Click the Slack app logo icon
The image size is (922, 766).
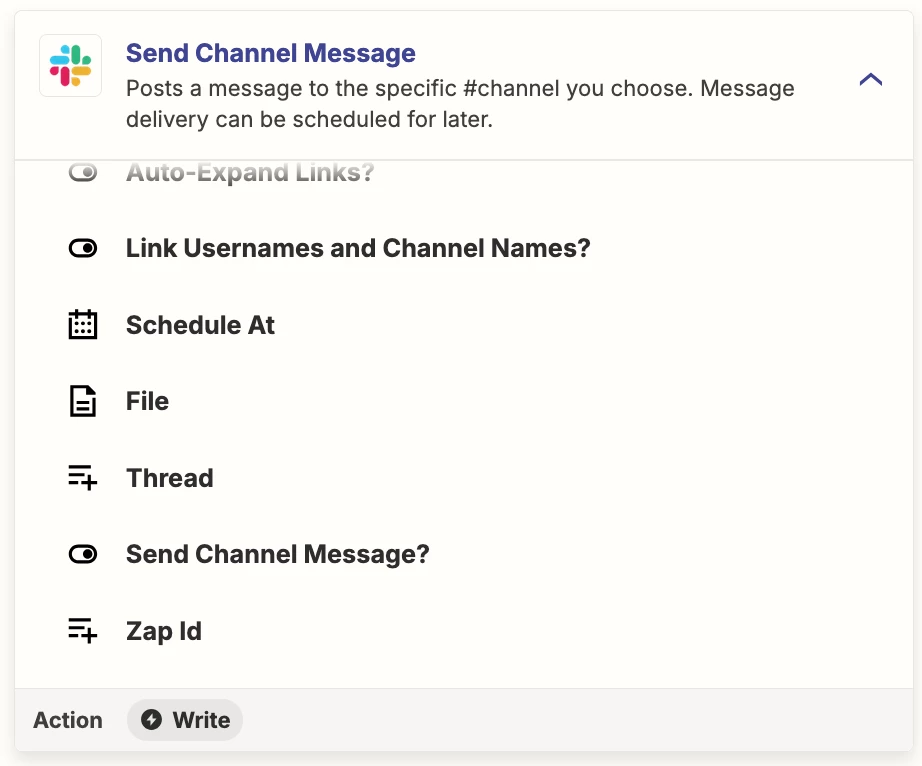tap(71, 65)
